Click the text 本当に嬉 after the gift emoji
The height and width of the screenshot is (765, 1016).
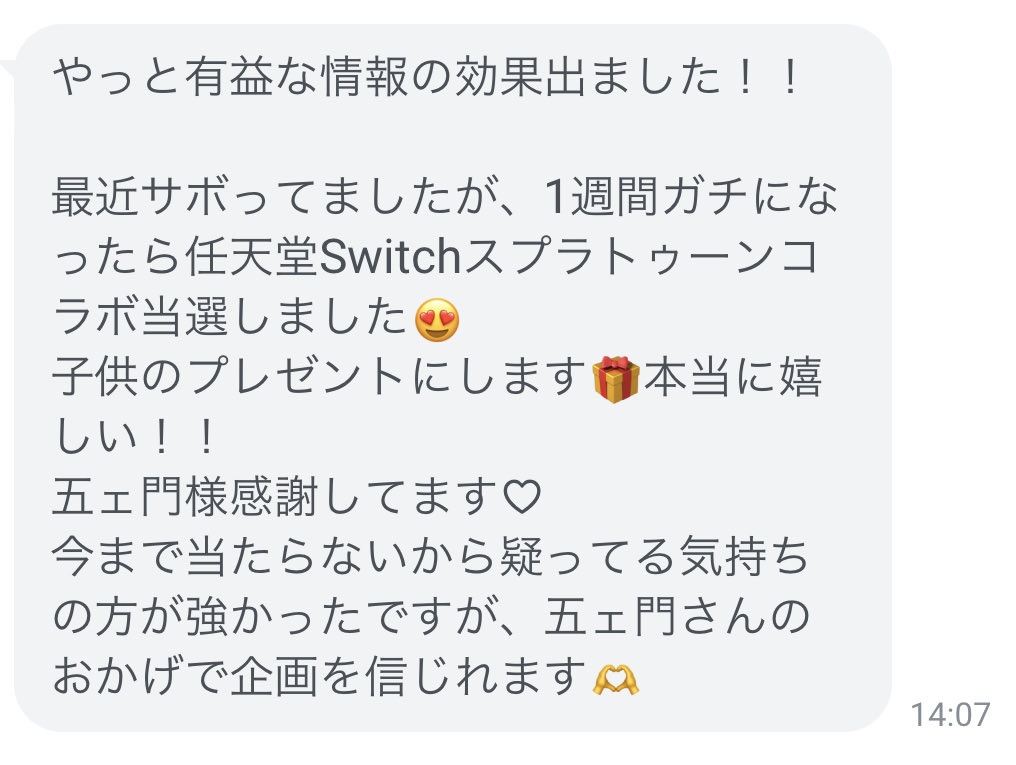click(x=732, y=378)
